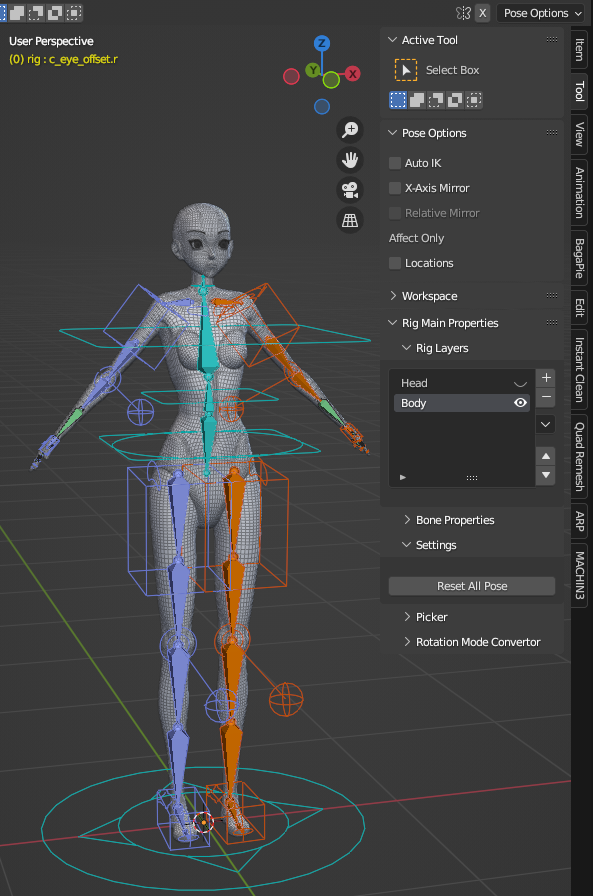Click the pose mirror icon beside X button
This screenshot has width=593, height=896.
click(463, 13)
